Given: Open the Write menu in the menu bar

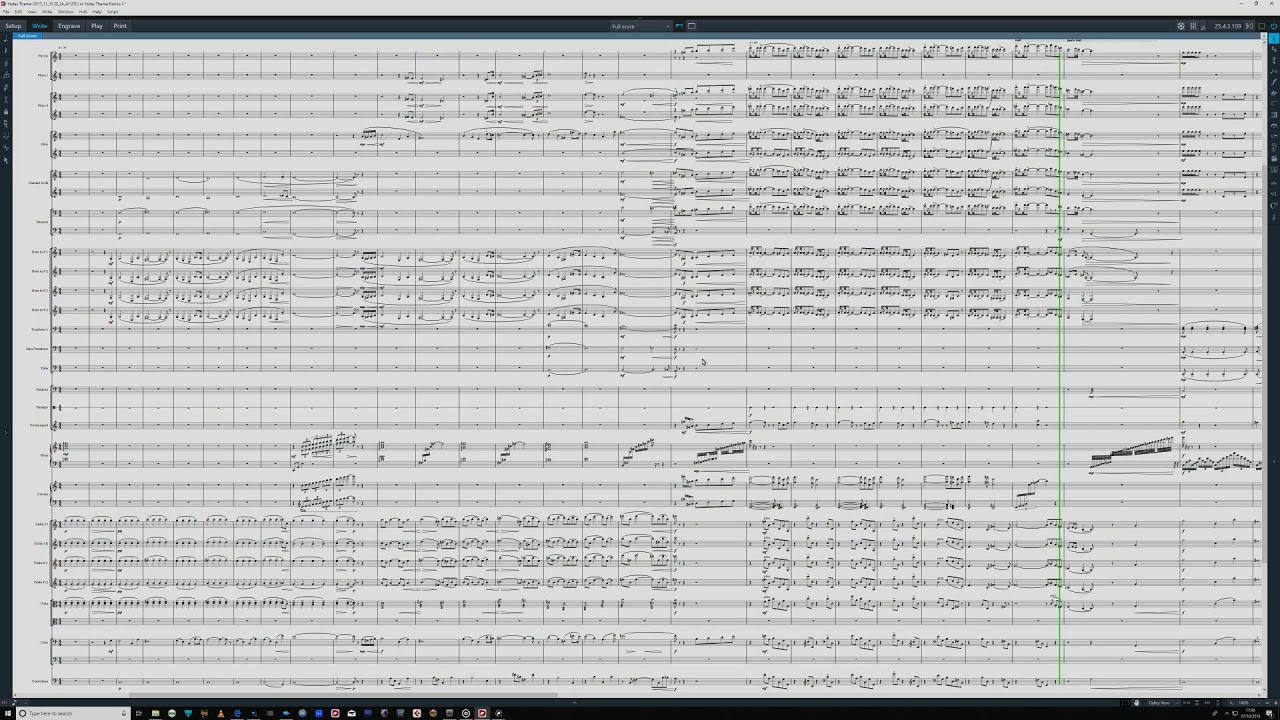Looking at the screenshot, I should pyautogui.click(x=47, y=12).
